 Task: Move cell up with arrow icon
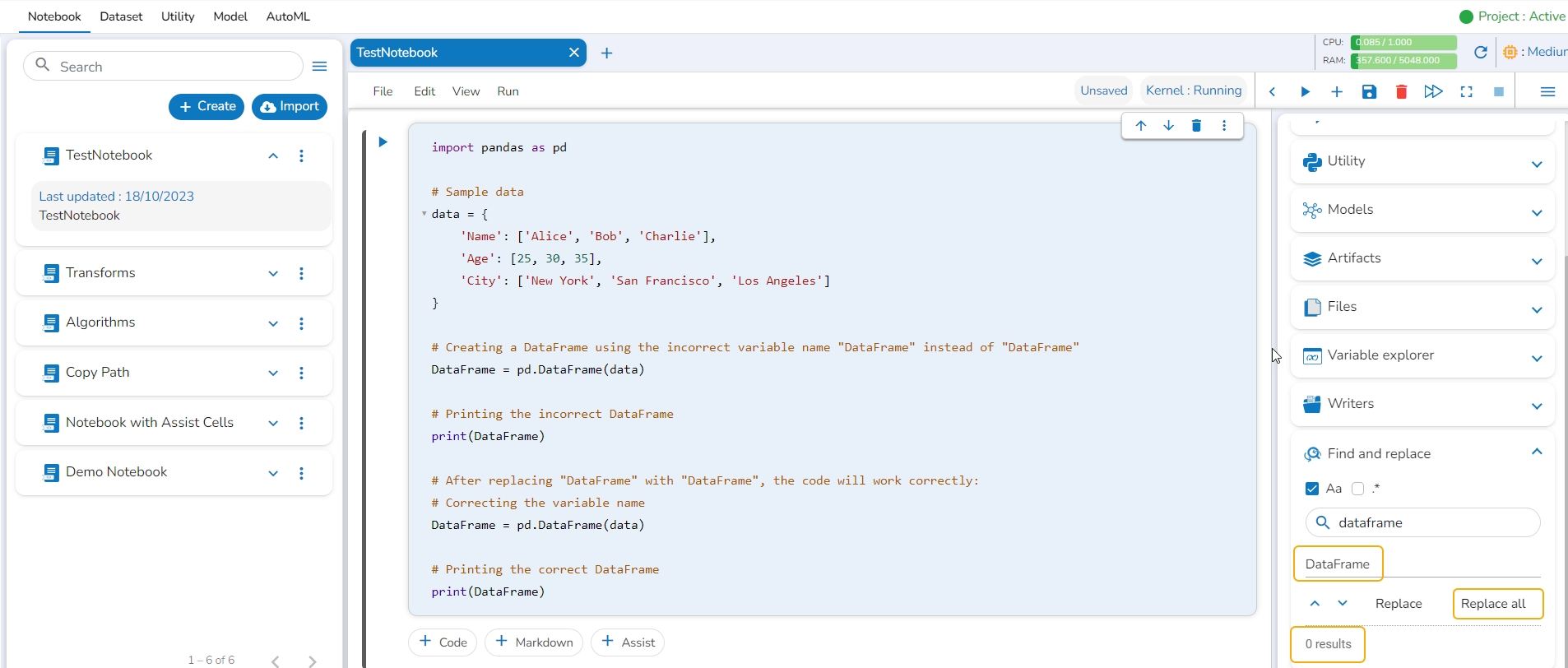pyautogui.click(x=1141, y=126)
